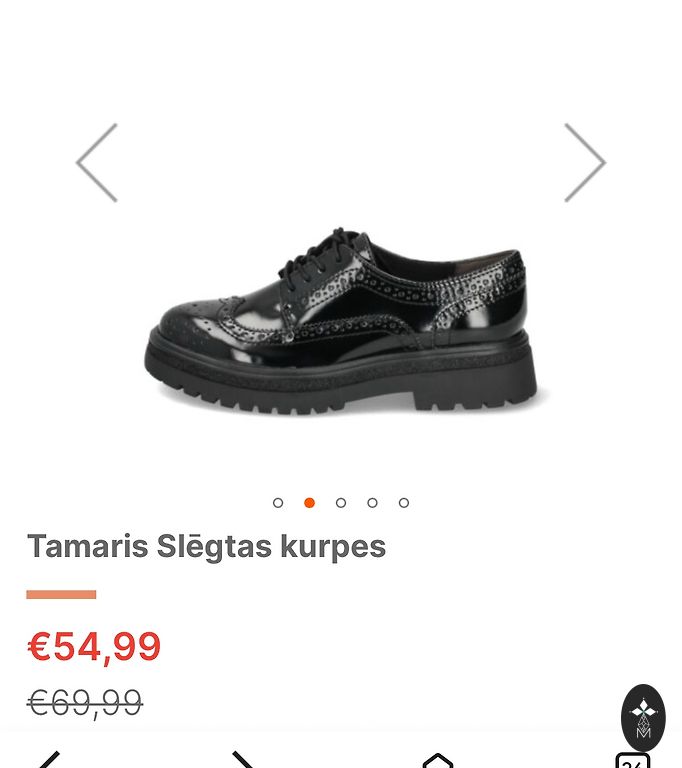Viewport: 682px width, 768px height.
Task: Tap the Tamaris Slēgtas kurpes title
Action: pos(206,547)
